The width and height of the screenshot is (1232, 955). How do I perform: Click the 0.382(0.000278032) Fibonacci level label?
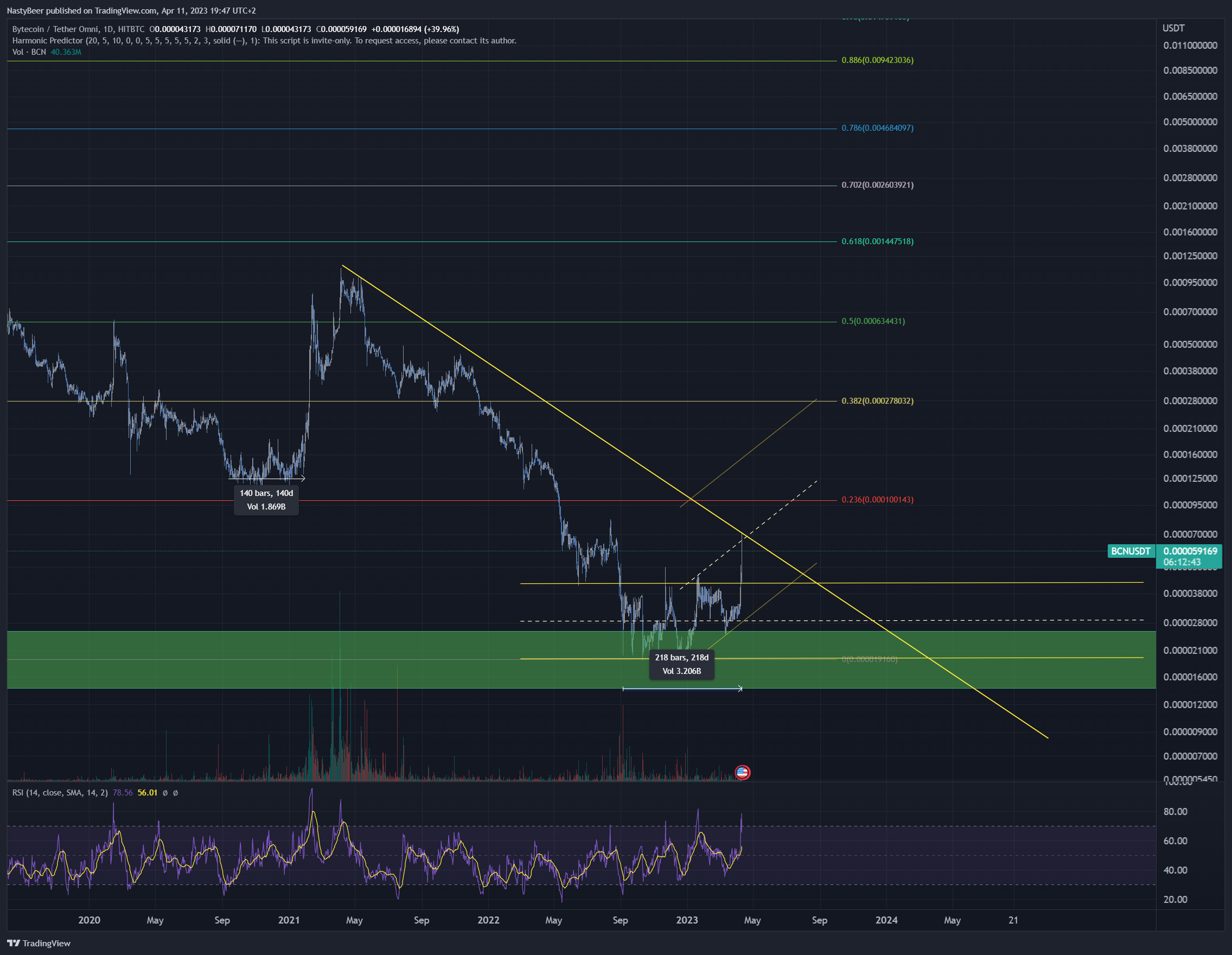(877, 400)
